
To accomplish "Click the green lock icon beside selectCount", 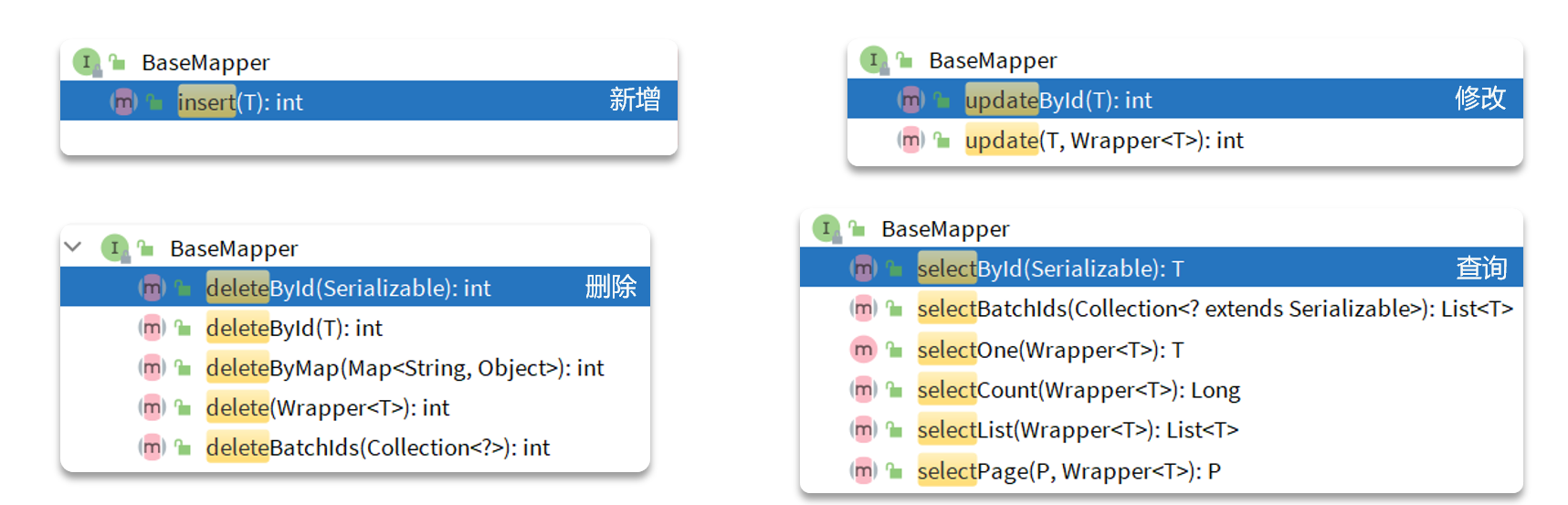I will pos(894,391).
